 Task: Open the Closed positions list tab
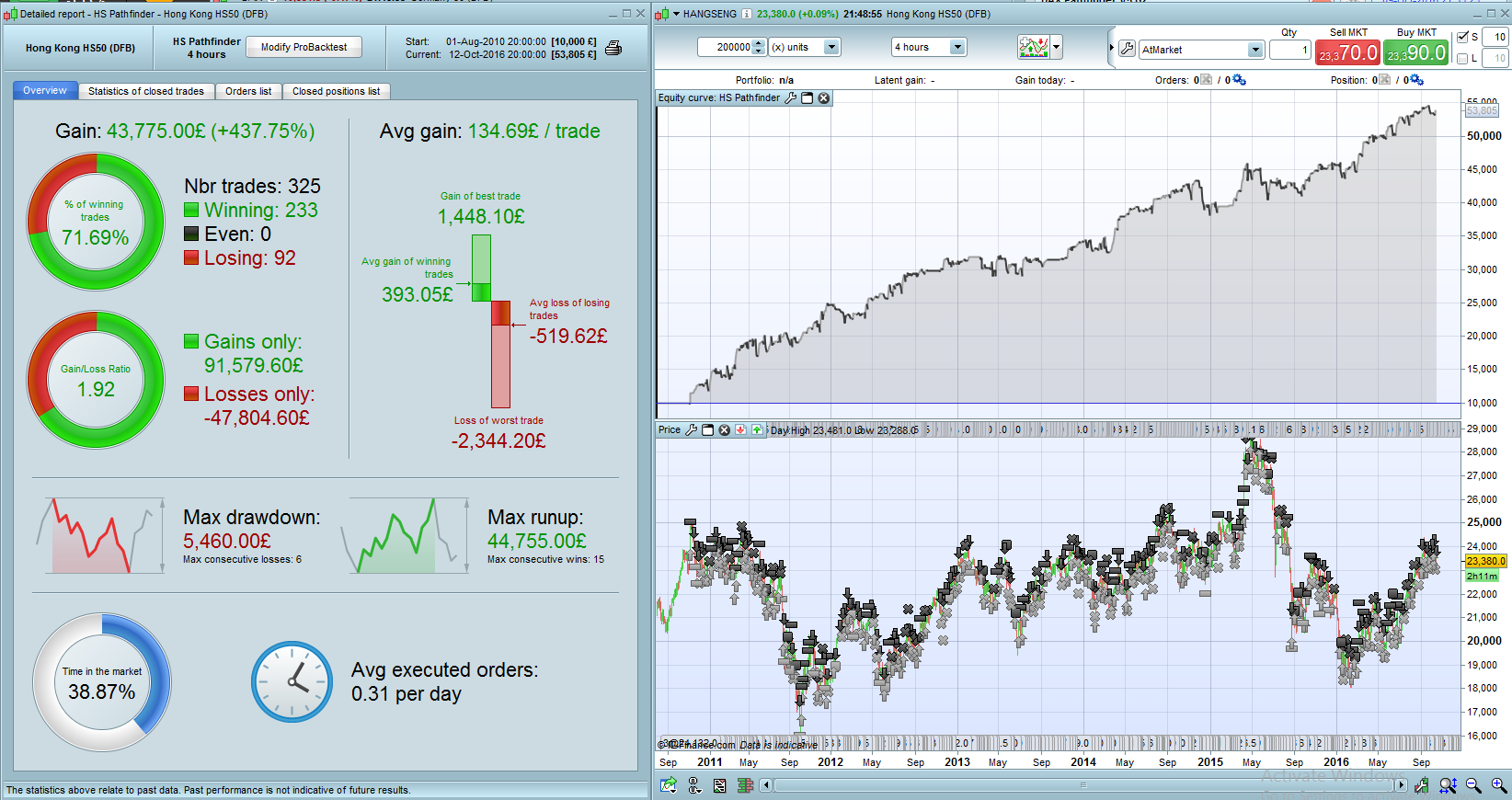pos(336,91)
